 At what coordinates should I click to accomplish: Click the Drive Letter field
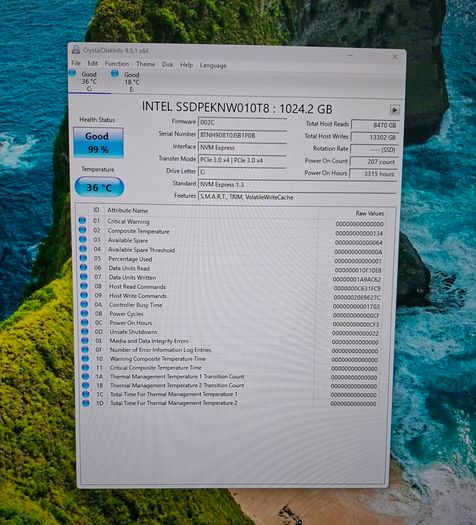[242, 172]
